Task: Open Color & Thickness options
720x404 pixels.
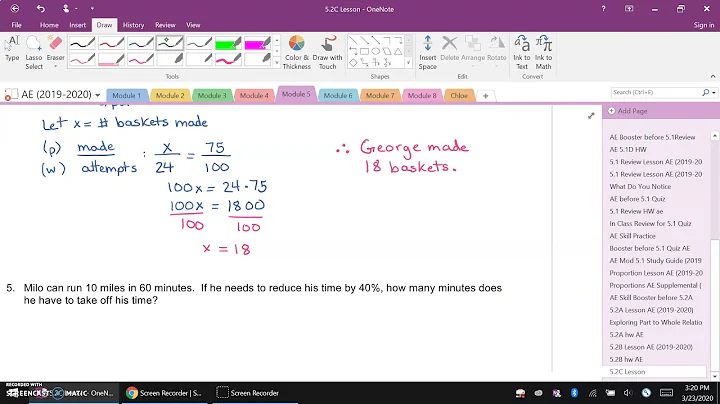Action: tap(297, 52)
